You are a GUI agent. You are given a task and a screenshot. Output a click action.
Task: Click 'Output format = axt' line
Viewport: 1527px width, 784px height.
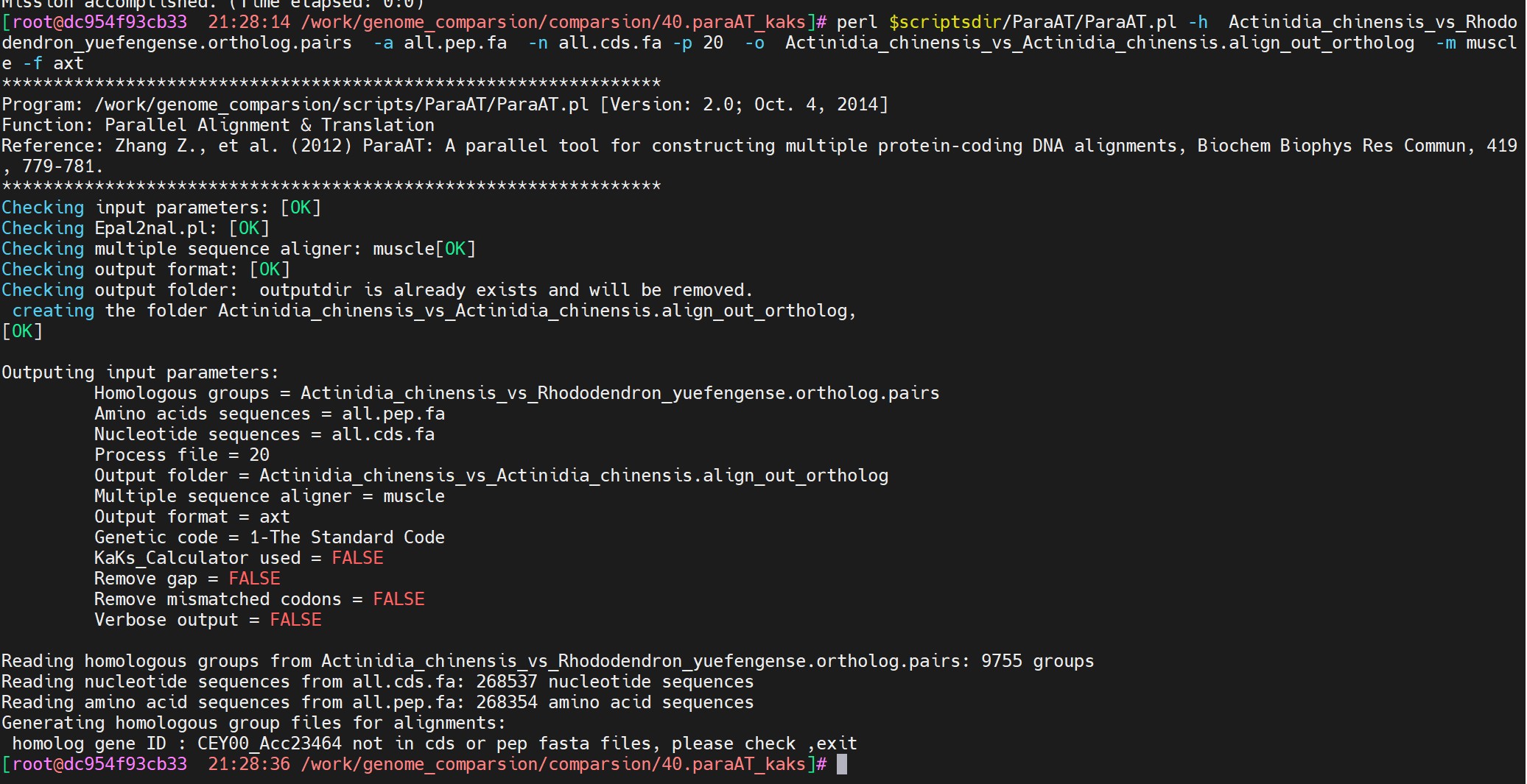coord(192,517)
